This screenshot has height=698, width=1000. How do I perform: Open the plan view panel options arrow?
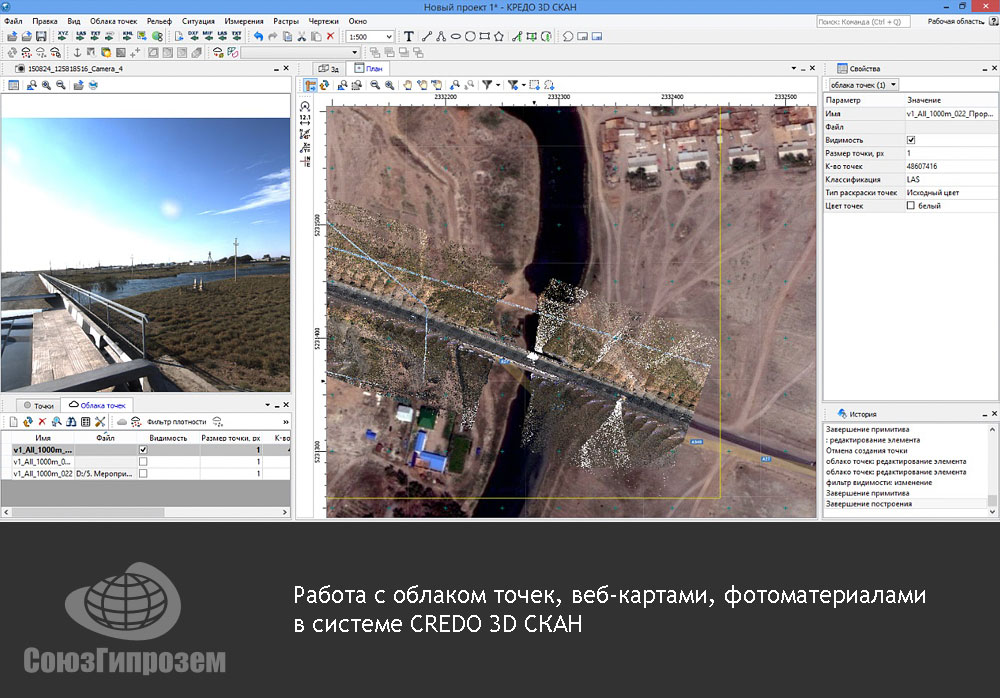pos(793,68)
